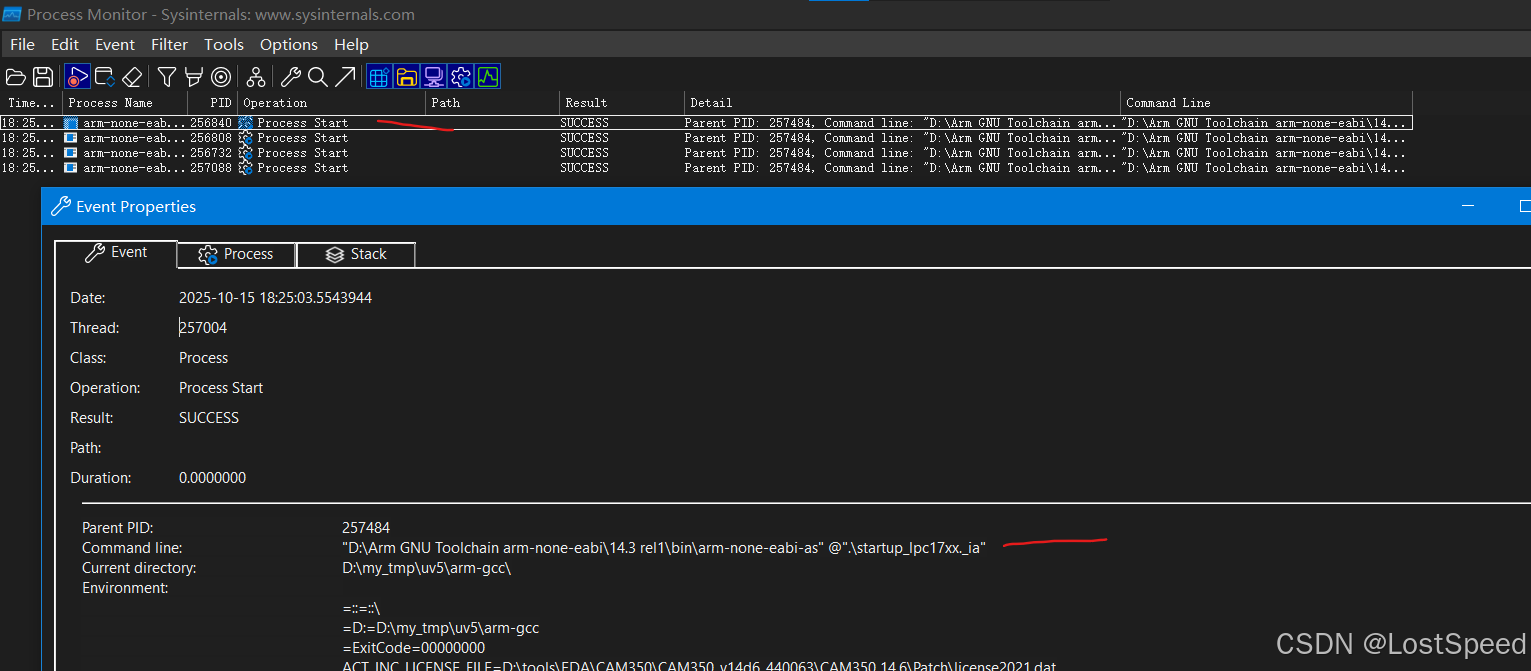Image resolution: width=1531 pixels, height=671 pixels.
Task: Select the row with PID 256808
Action: (706, 138)
